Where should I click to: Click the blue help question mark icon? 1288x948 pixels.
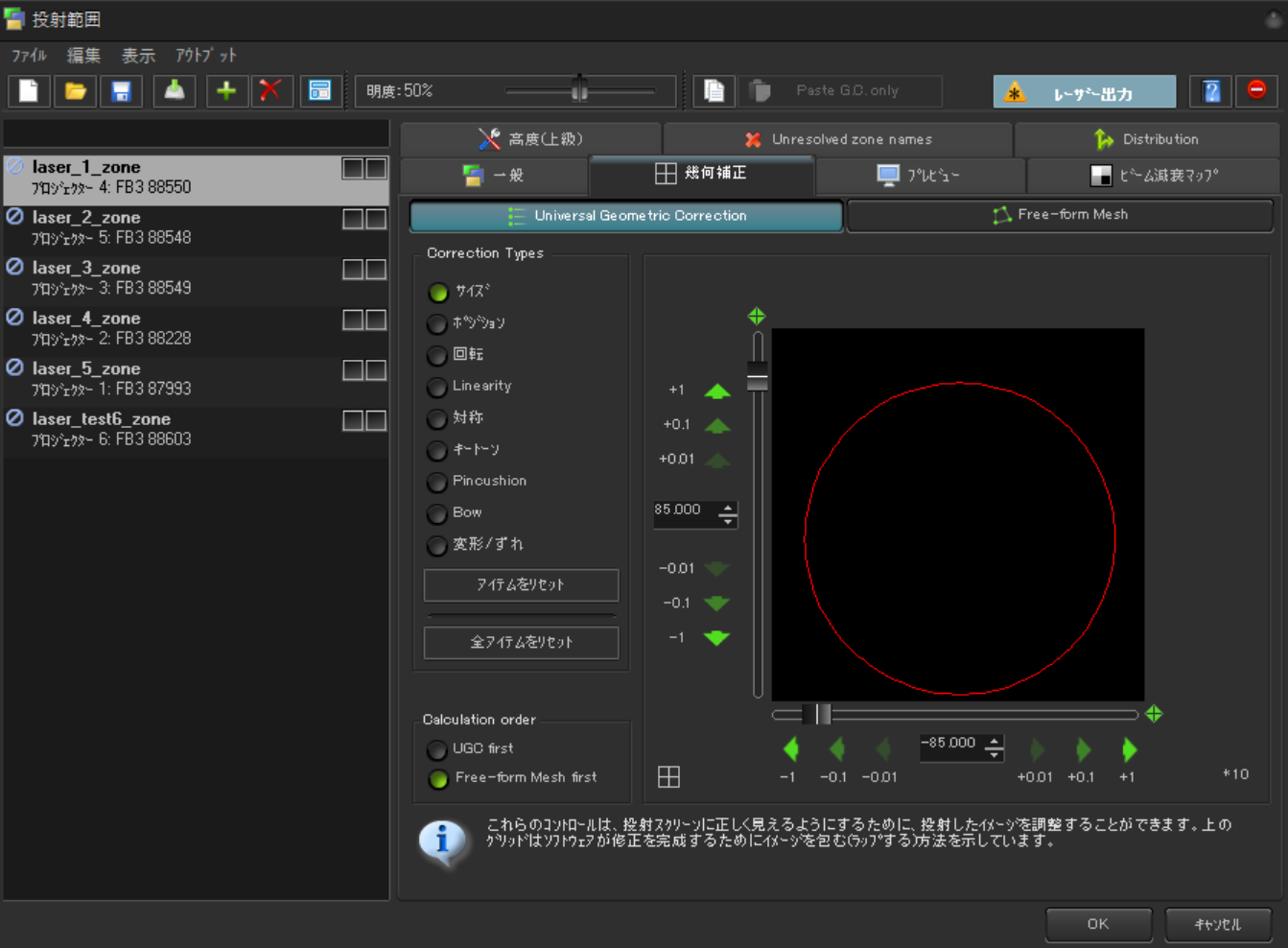coord(1211,91)
